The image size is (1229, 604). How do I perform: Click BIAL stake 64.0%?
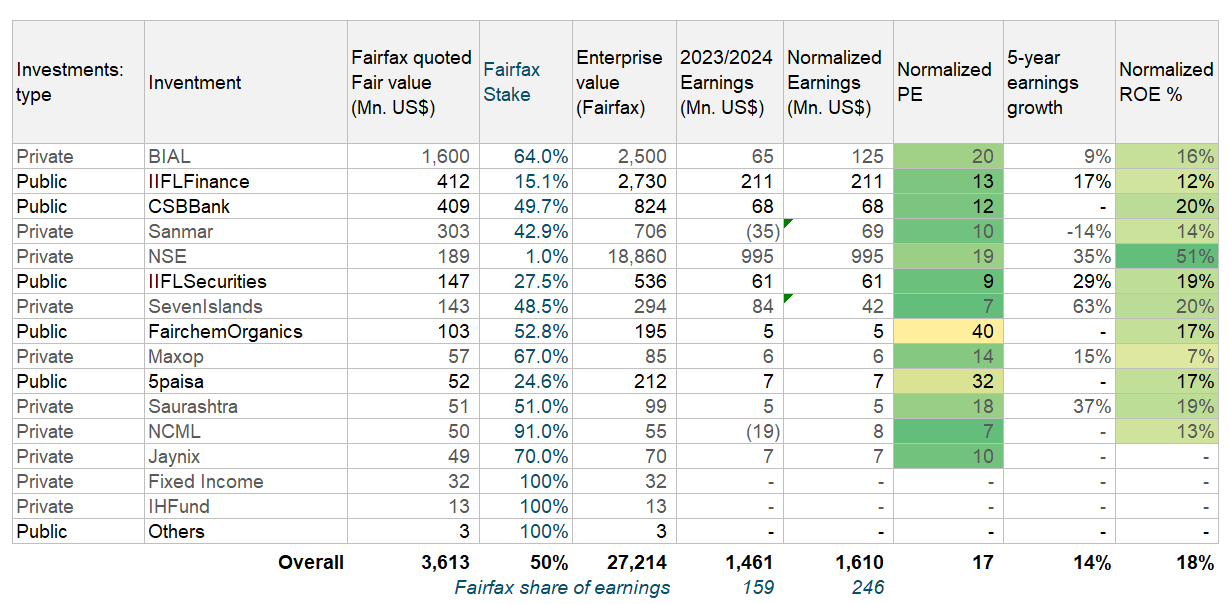[x=525, y=156]
